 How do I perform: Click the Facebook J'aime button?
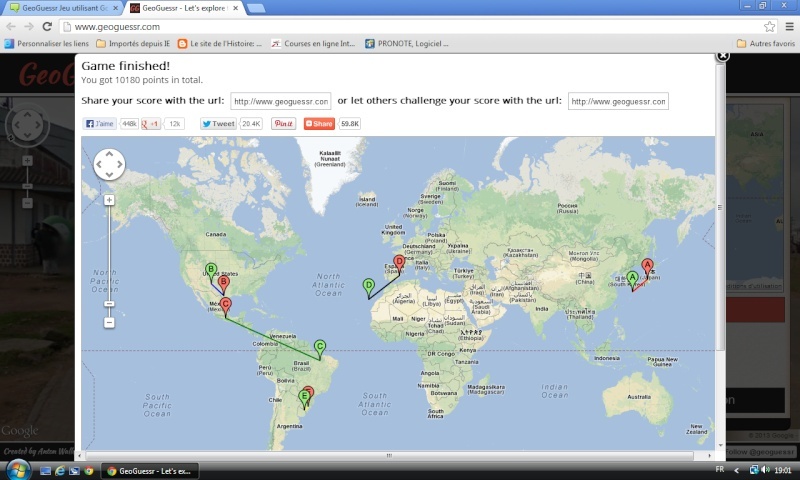click(x=100, y=123)
